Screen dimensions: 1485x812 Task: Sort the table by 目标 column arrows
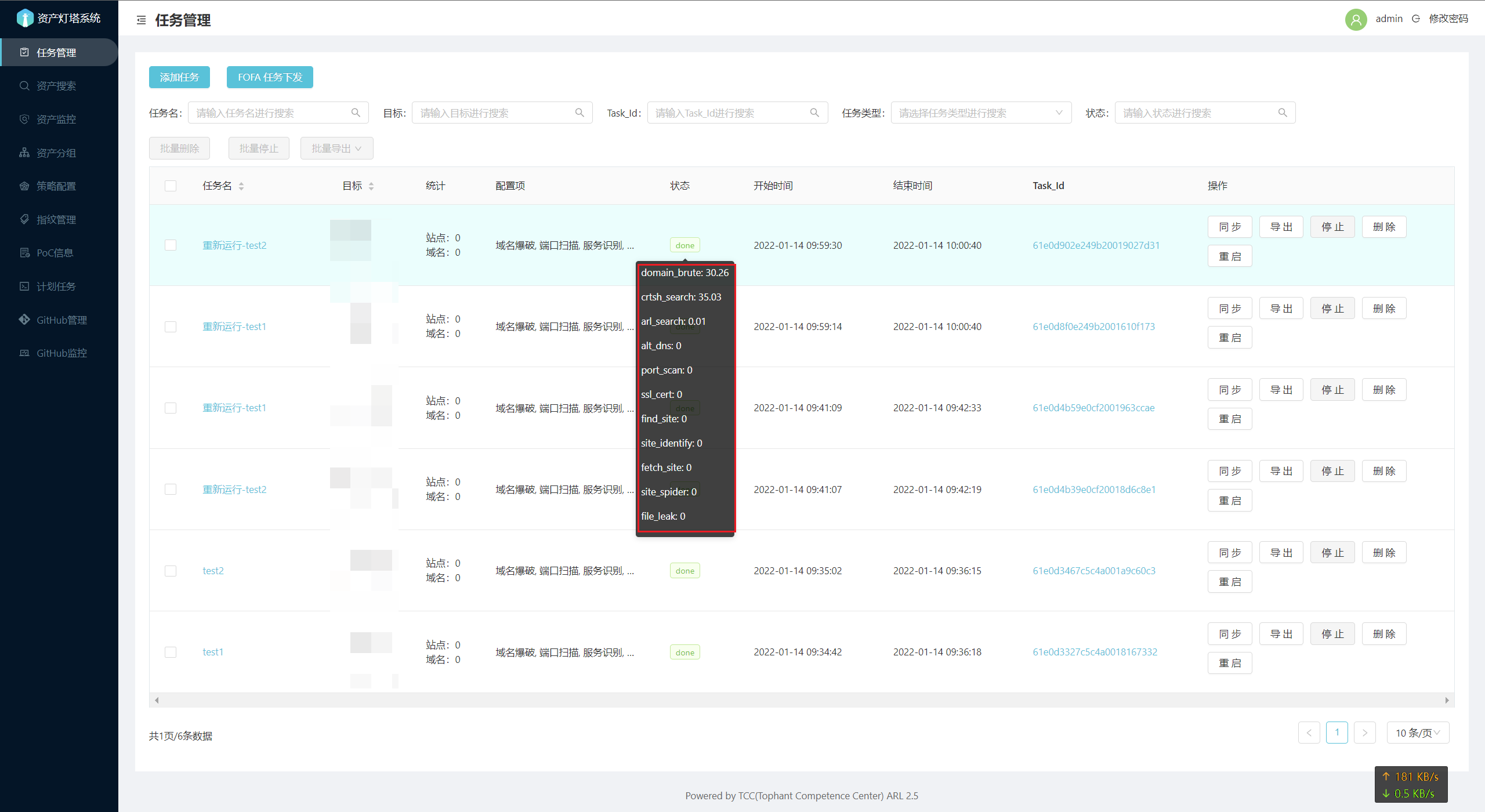[371, 186]
